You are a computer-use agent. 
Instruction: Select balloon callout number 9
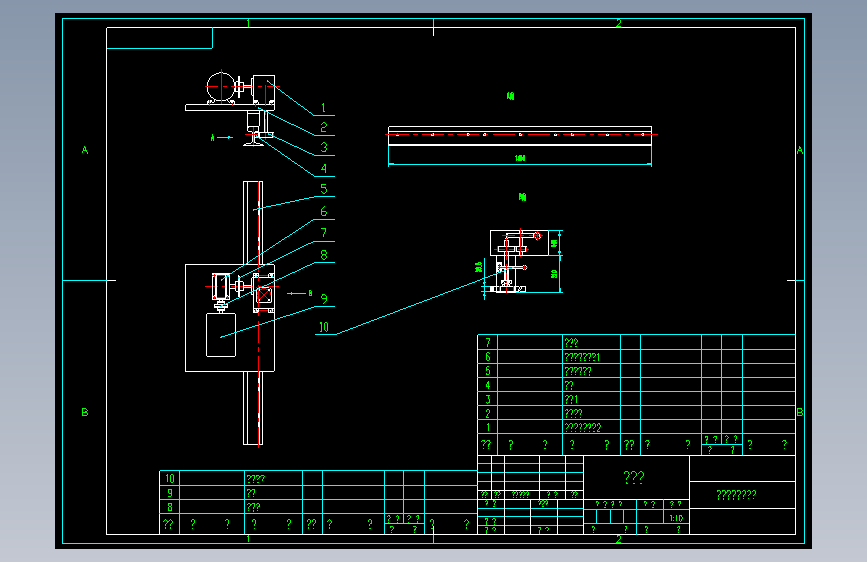coord(324,299)
